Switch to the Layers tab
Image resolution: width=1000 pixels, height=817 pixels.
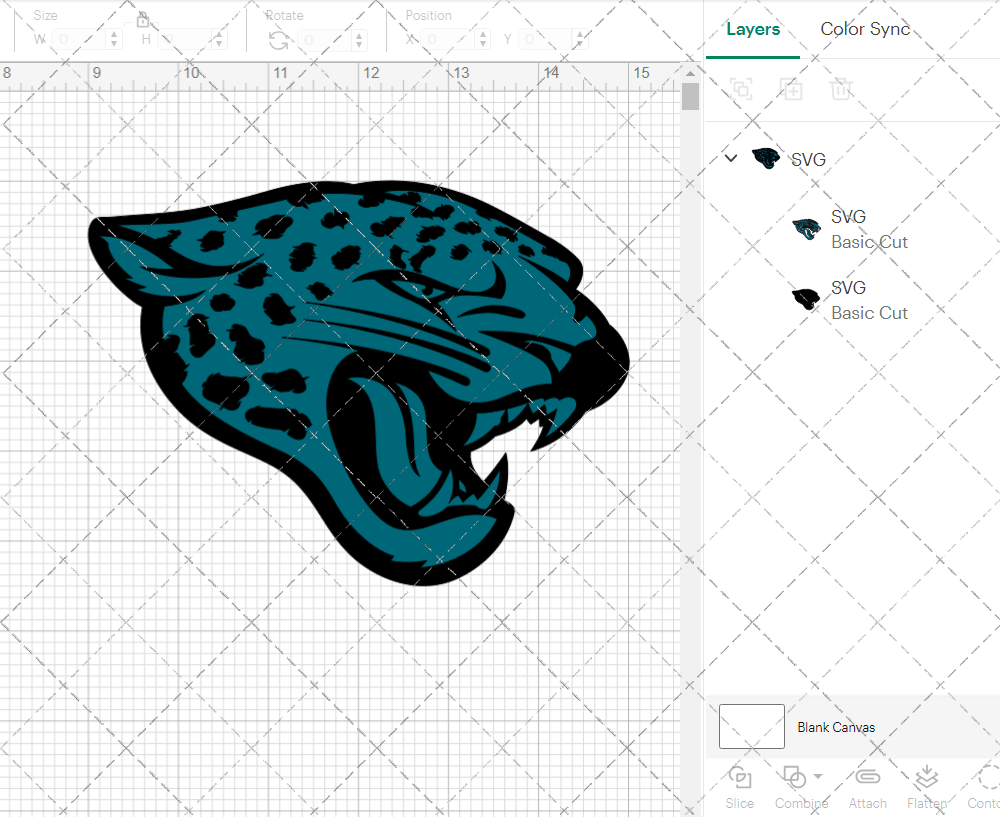pos(753,29)
